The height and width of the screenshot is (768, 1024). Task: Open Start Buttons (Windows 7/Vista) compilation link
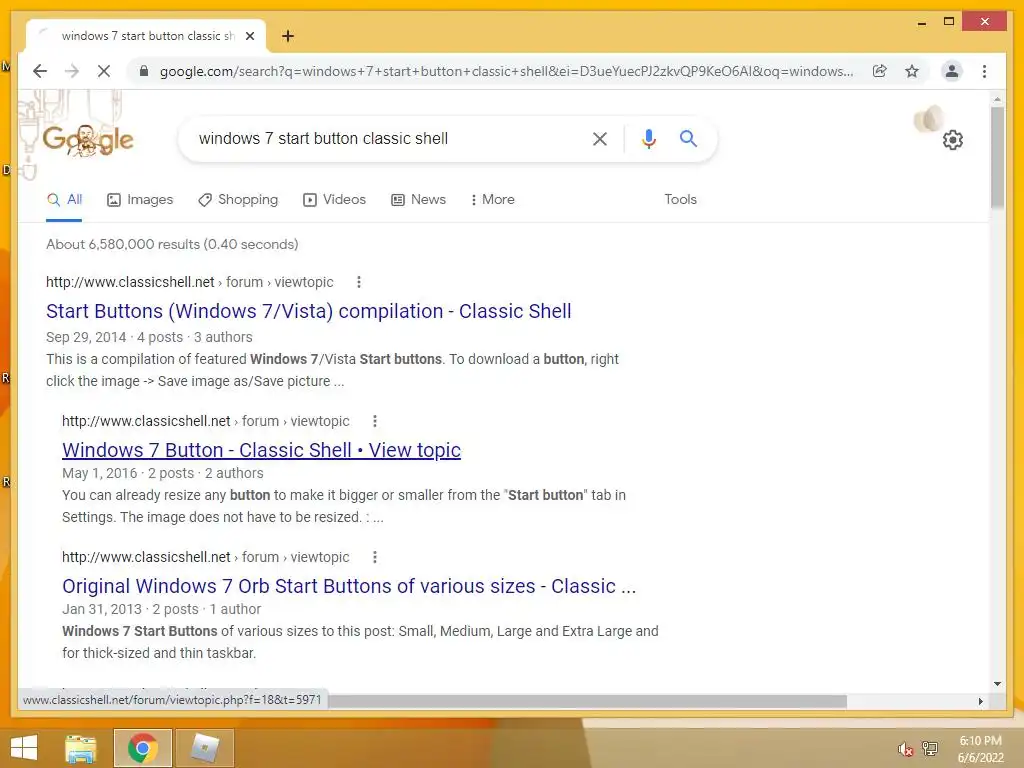[x=309, y=311]
